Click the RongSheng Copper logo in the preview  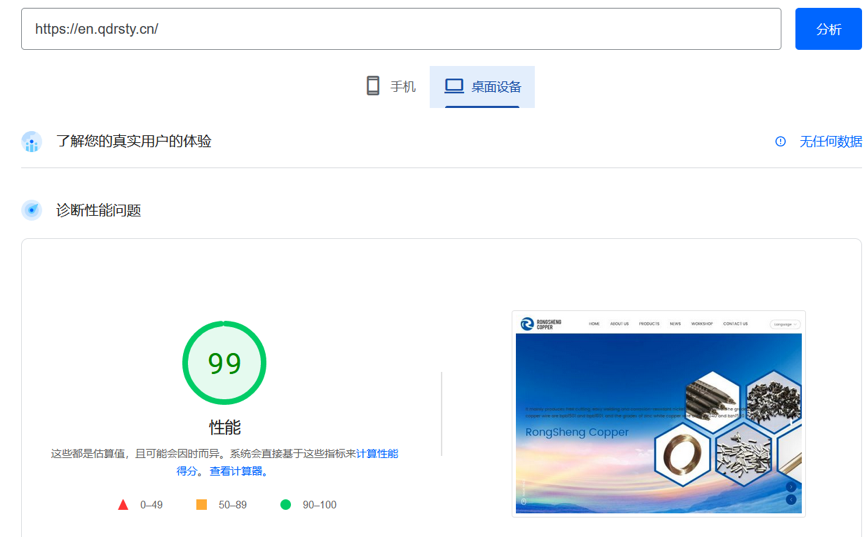[x=541, y=324]
